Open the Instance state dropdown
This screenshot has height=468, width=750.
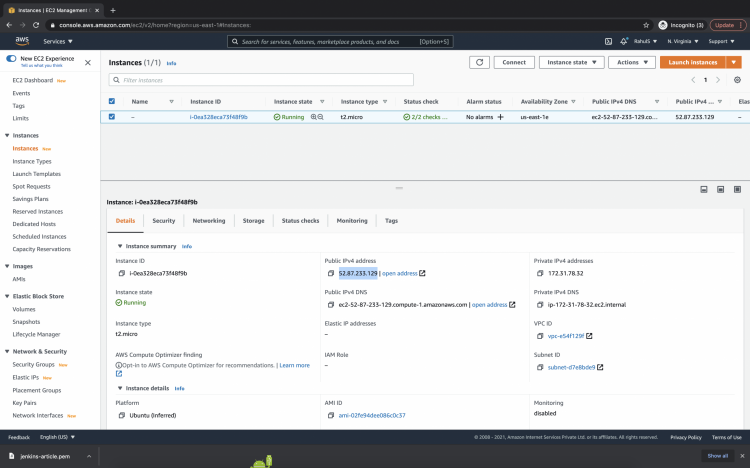click(x=572, y=62)
